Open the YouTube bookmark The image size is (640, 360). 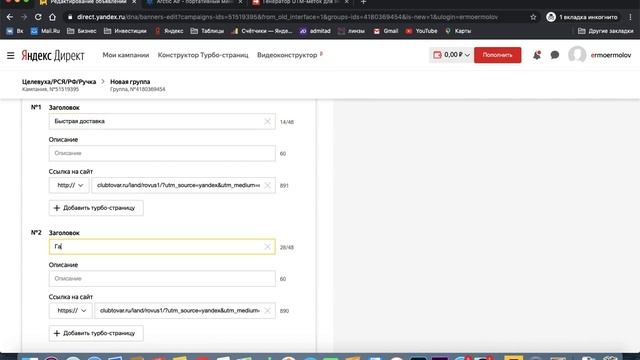point(421,31)
